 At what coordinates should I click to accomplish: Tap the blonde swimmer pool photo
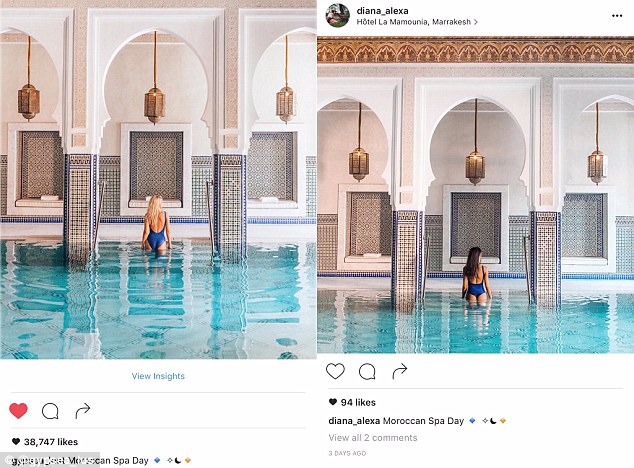click(x=158, y=180)
